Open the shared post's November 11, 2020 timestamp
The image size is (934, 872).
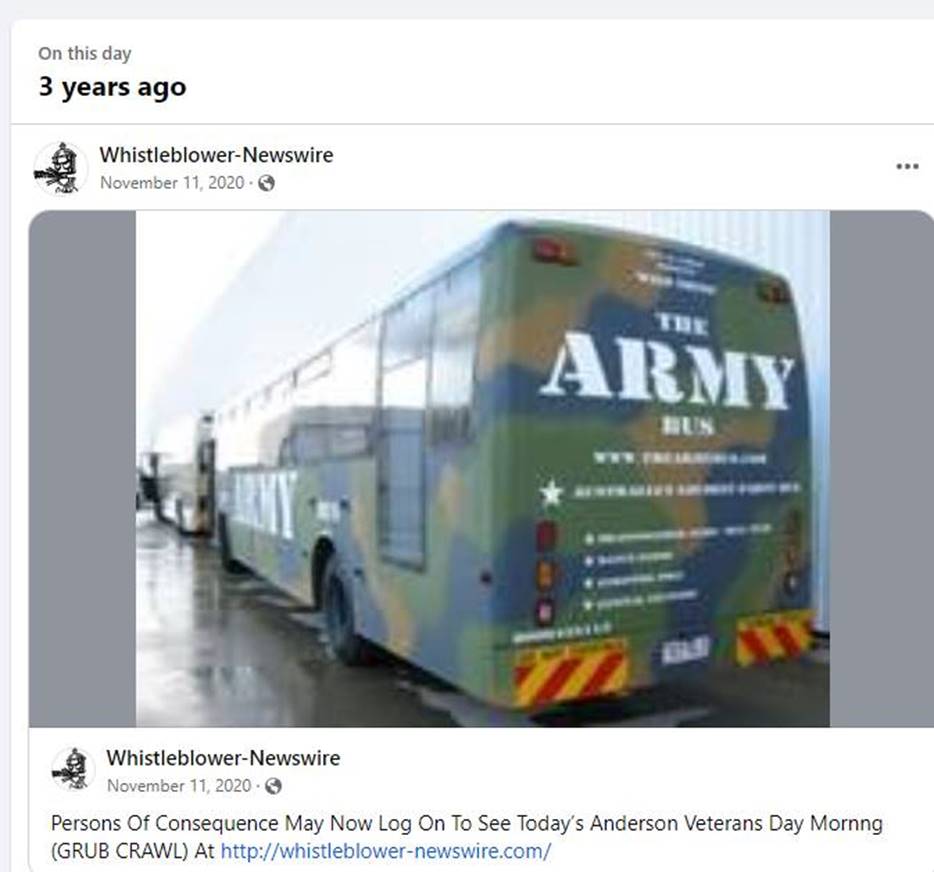pyautogui.click(x=179, y=786)
